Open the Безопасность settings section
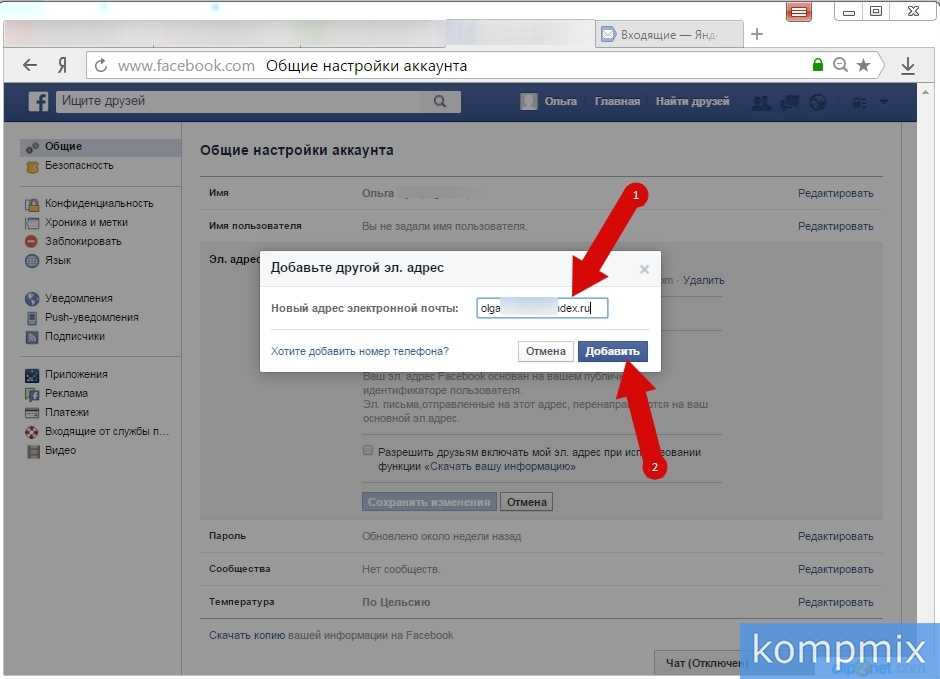Screen dimensions: 940x679 [x=79, y=165]
